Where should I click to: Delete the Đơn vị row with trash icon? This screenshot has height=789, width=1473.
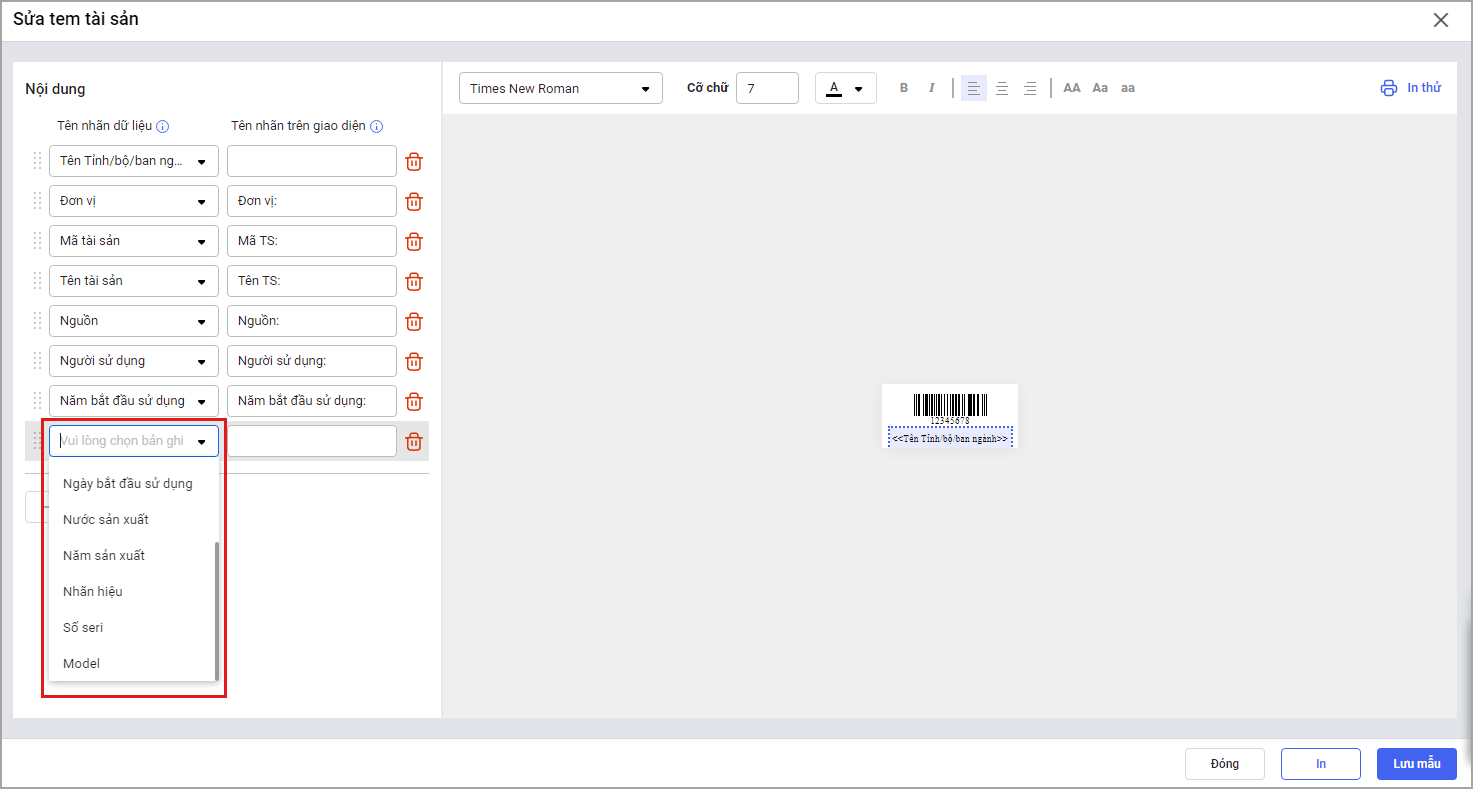coord(414,201)
